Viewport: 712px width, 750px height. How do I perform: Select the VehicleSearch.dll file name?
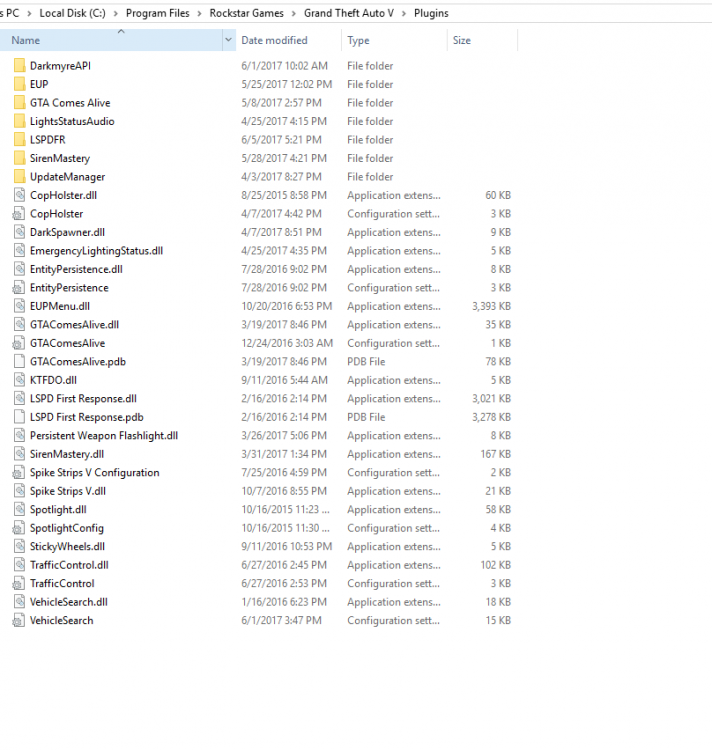(x=69, y=602)
